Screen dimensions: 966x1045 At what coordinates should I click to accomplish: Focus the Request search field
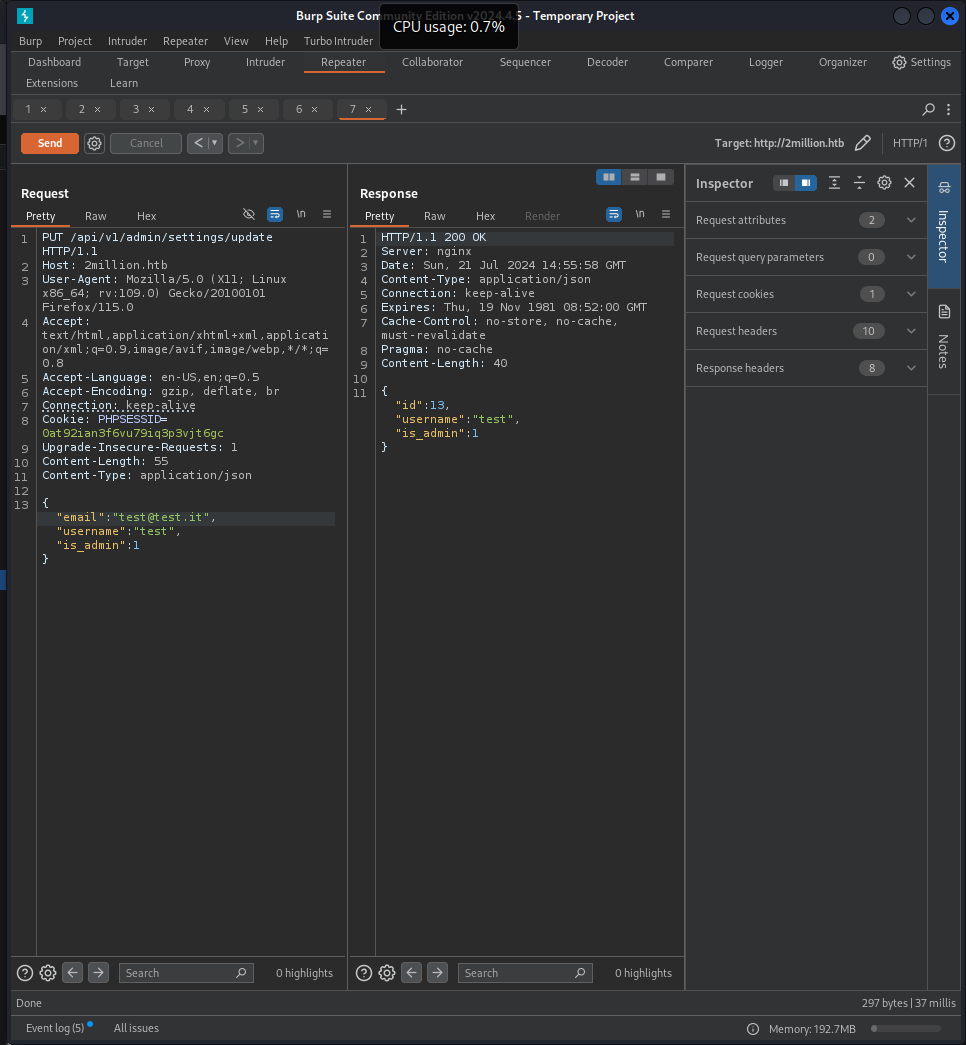186,973
